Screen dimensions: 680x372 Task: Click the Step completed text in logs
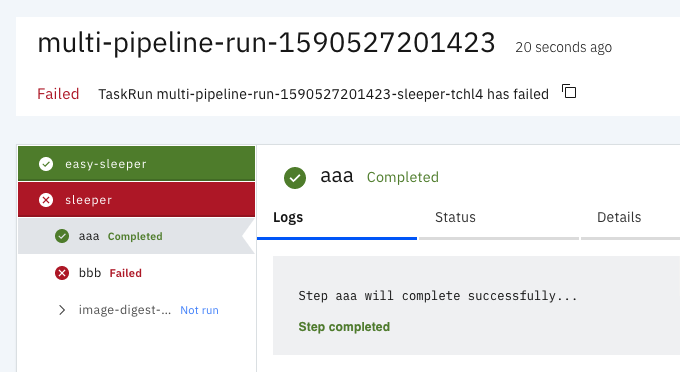344,327
